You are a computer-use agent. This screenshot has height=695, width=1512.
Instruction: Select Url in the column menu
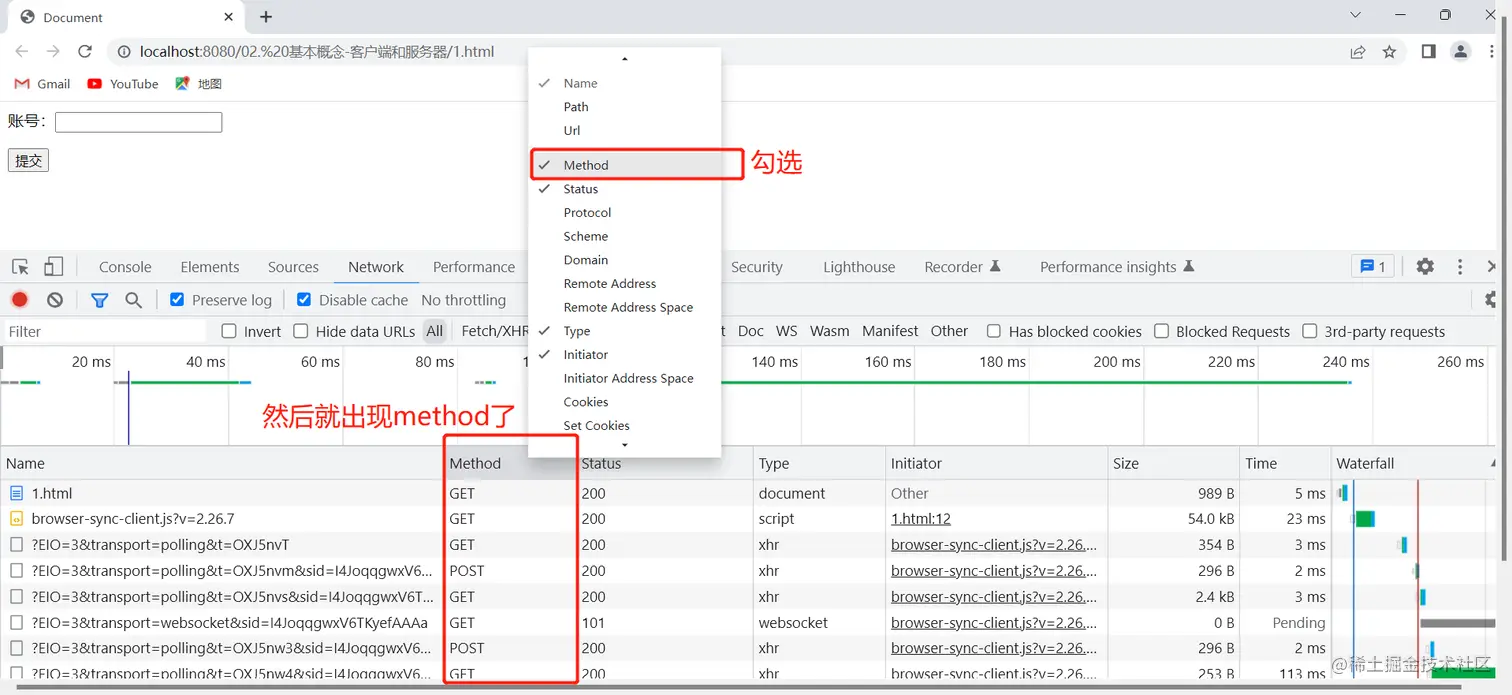pos(625,130)
